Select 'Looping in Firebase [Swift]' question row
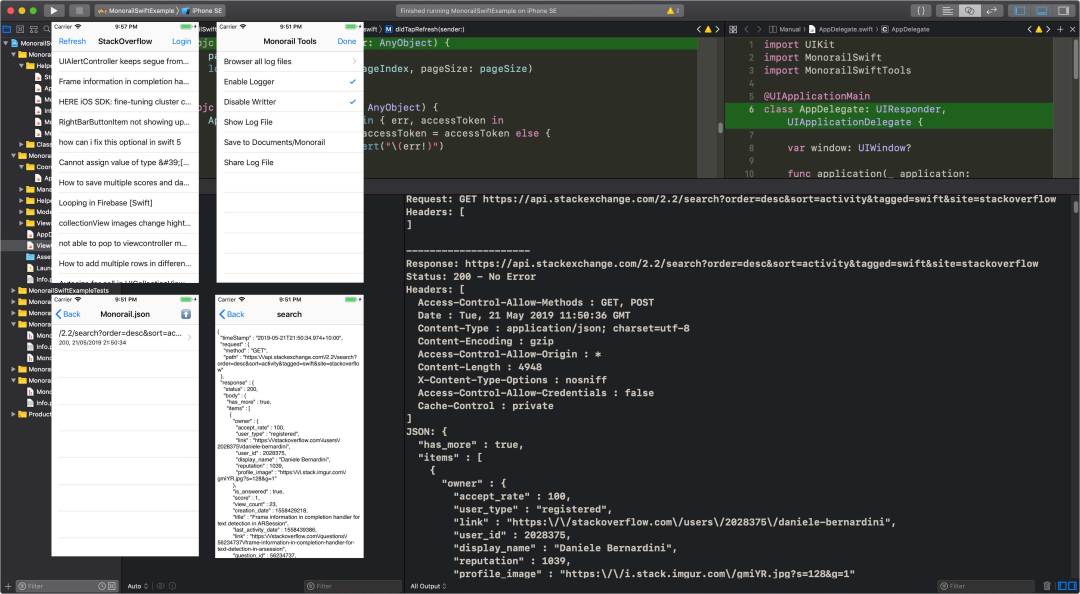Screen dimensions: 1080x594 125,203
